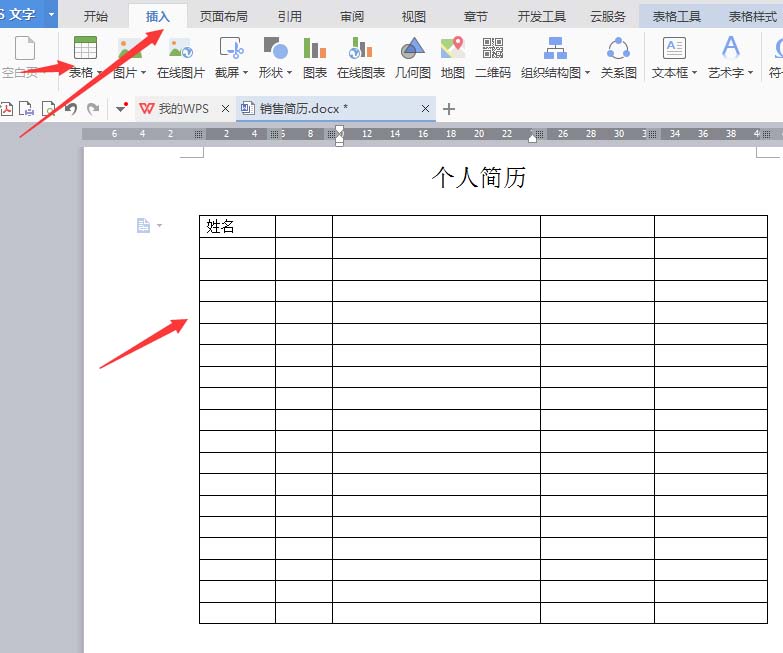
Task: Open the 表格工具 tab
Action: [x=677, y=16]
